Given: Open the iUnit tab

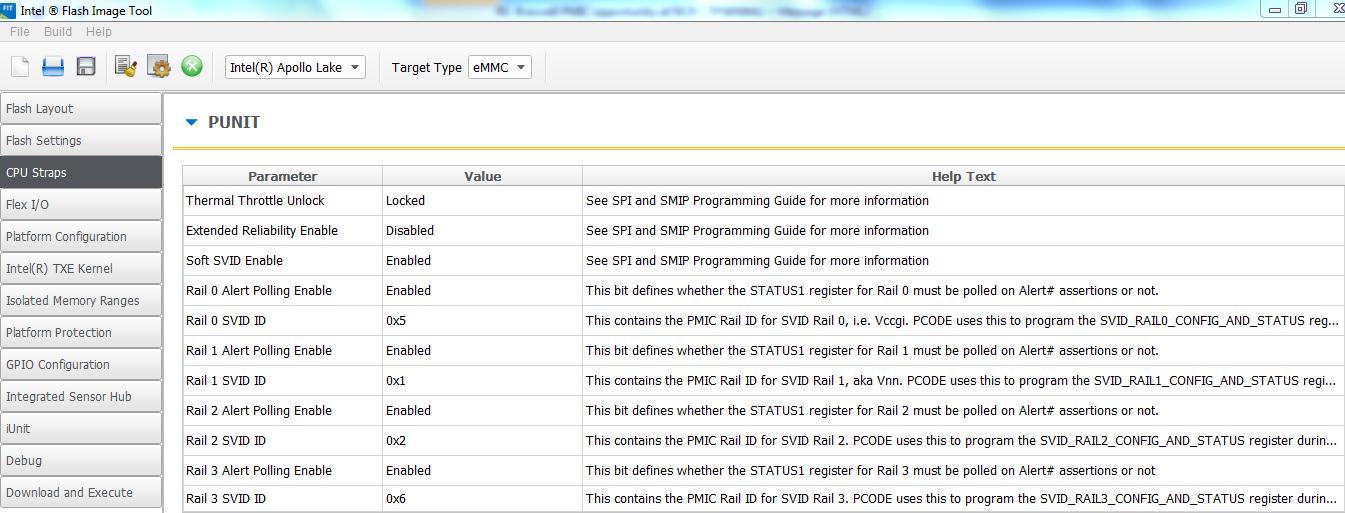Looking at the screenshot, I should click(x=81, y=429).
